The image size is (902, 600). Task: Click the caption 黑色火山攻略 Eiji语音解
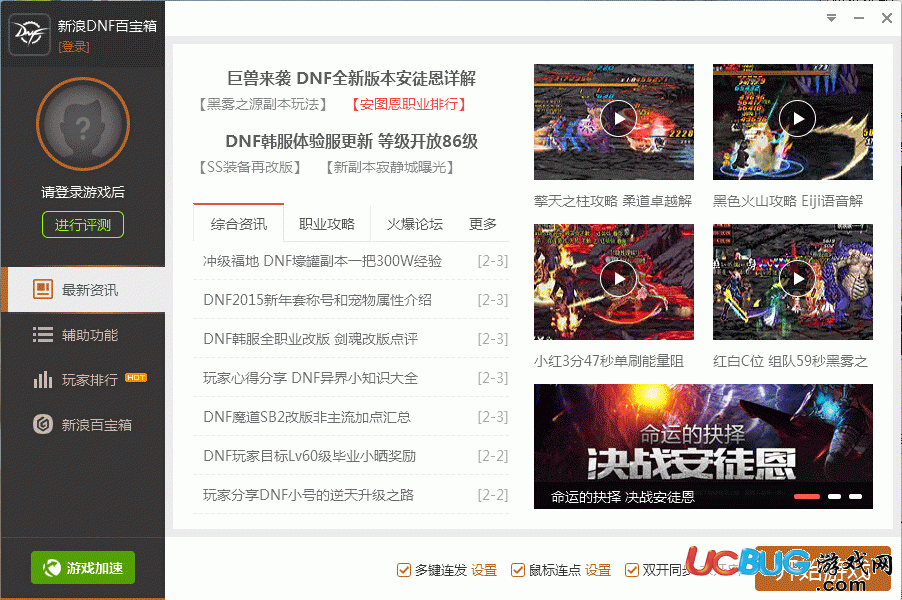pyautogui.click(x=788, y=201)
